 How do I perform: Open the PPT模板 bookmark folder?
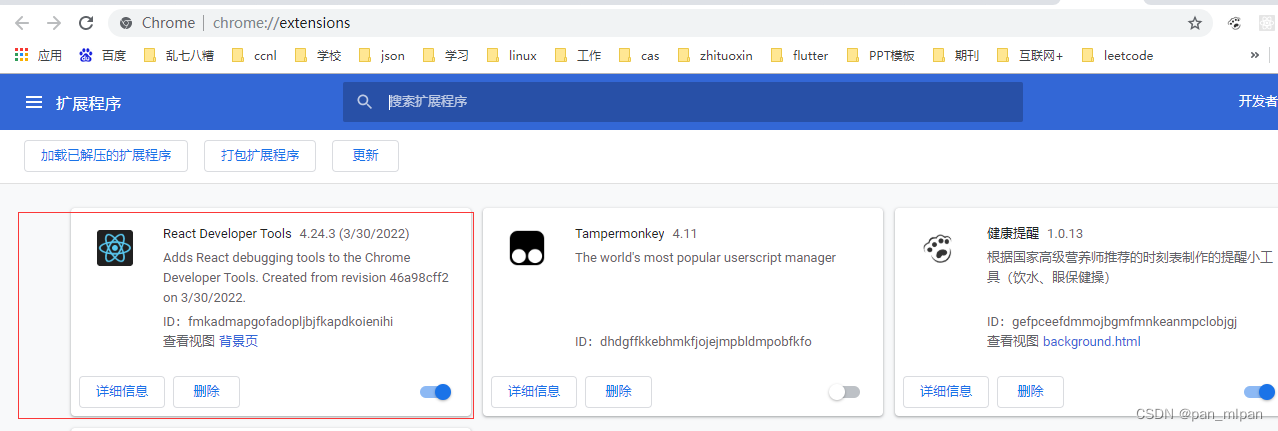pyautogui.click(x=881, y=55)
